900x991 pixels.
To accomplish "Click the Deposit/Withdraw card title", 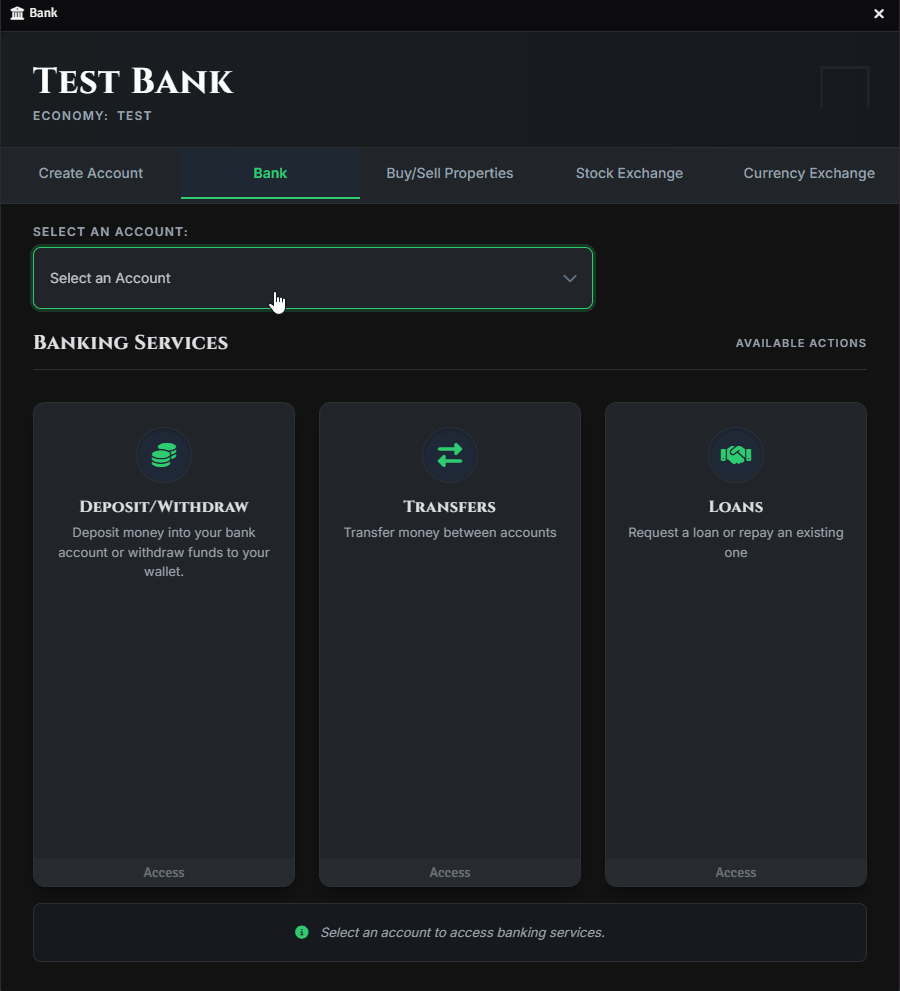I will (x=164, y=506).
